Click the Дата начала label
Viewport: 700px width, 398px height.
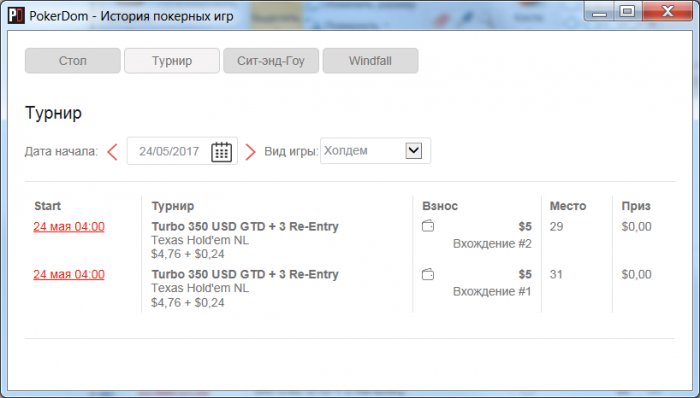coord(61,152)
